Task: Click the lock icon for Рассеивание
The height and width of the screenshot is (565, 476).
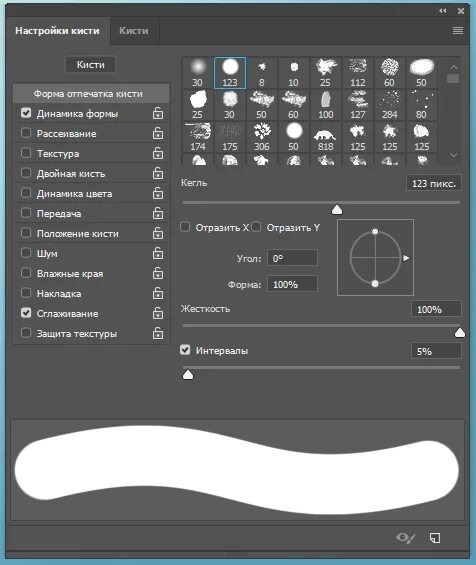Action: coord(157,133)
